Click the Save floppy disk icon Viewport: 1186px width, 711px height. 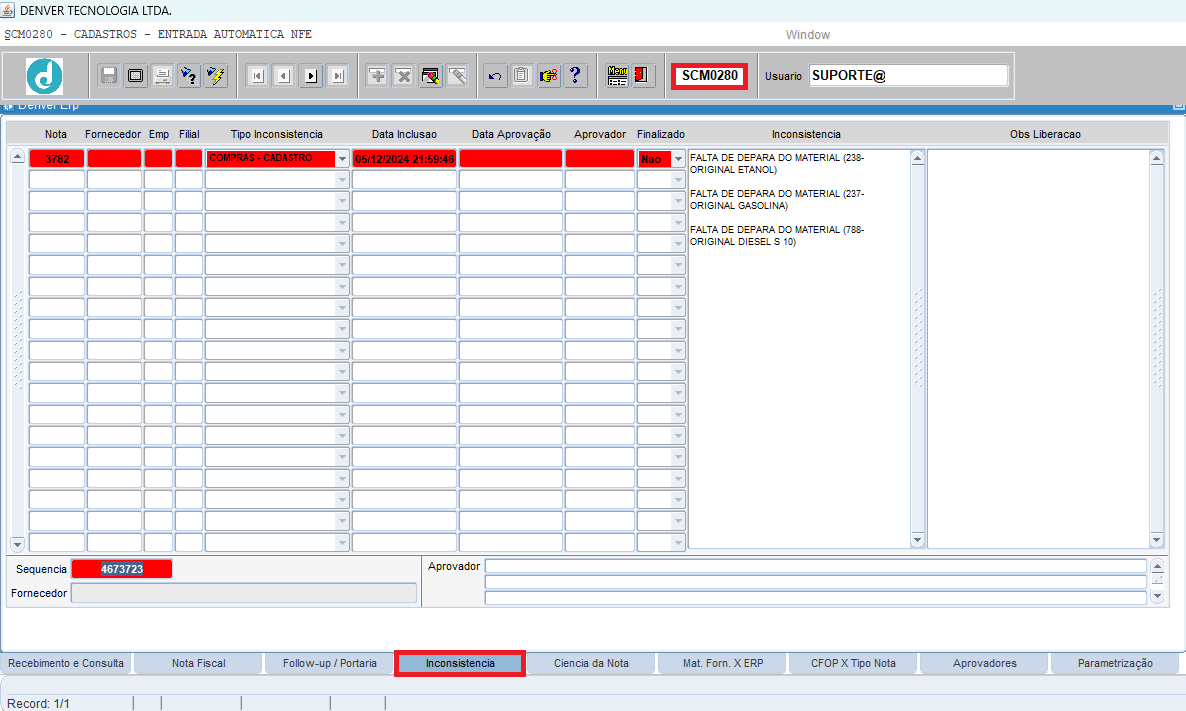[109, 76]
